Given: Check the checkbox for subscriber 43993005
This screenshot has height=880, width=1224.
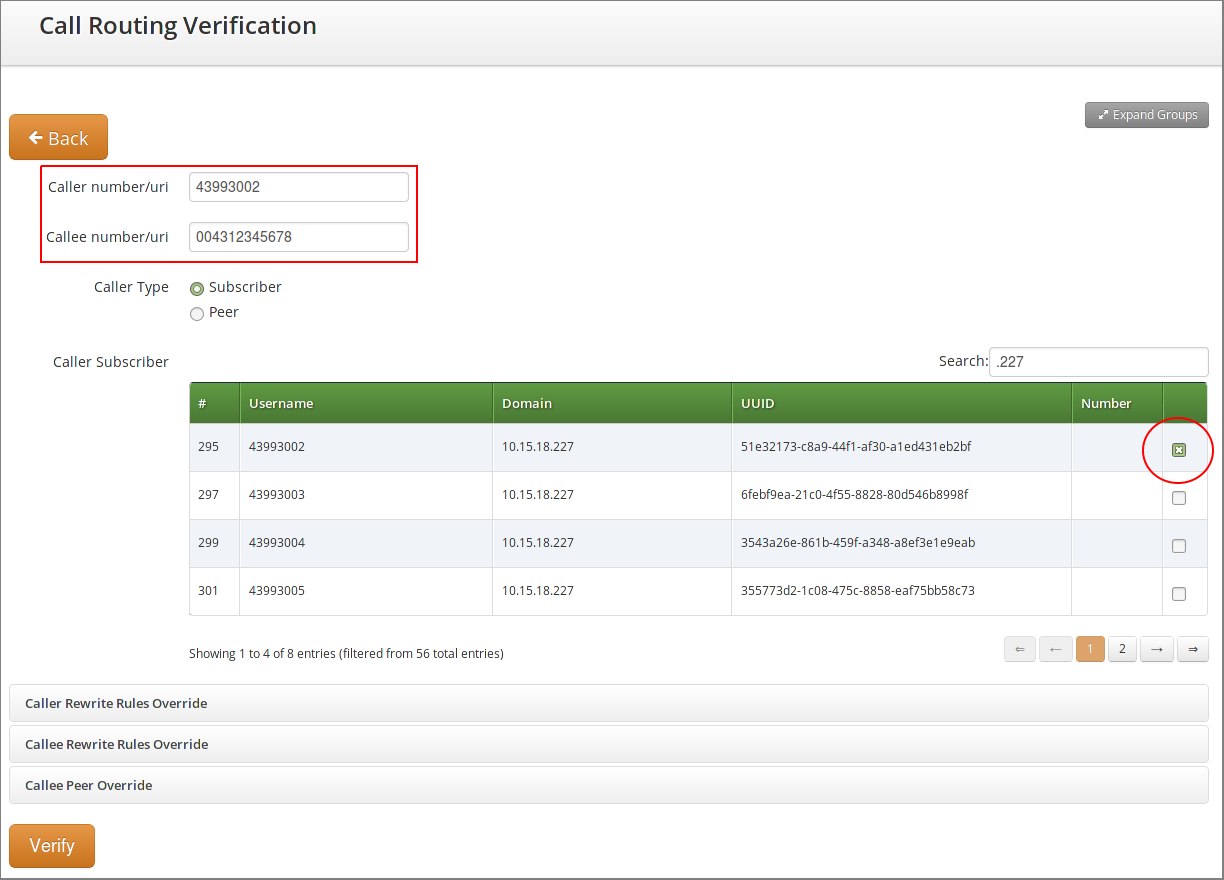Looking at the screenshot, I should pos(1178,593).
